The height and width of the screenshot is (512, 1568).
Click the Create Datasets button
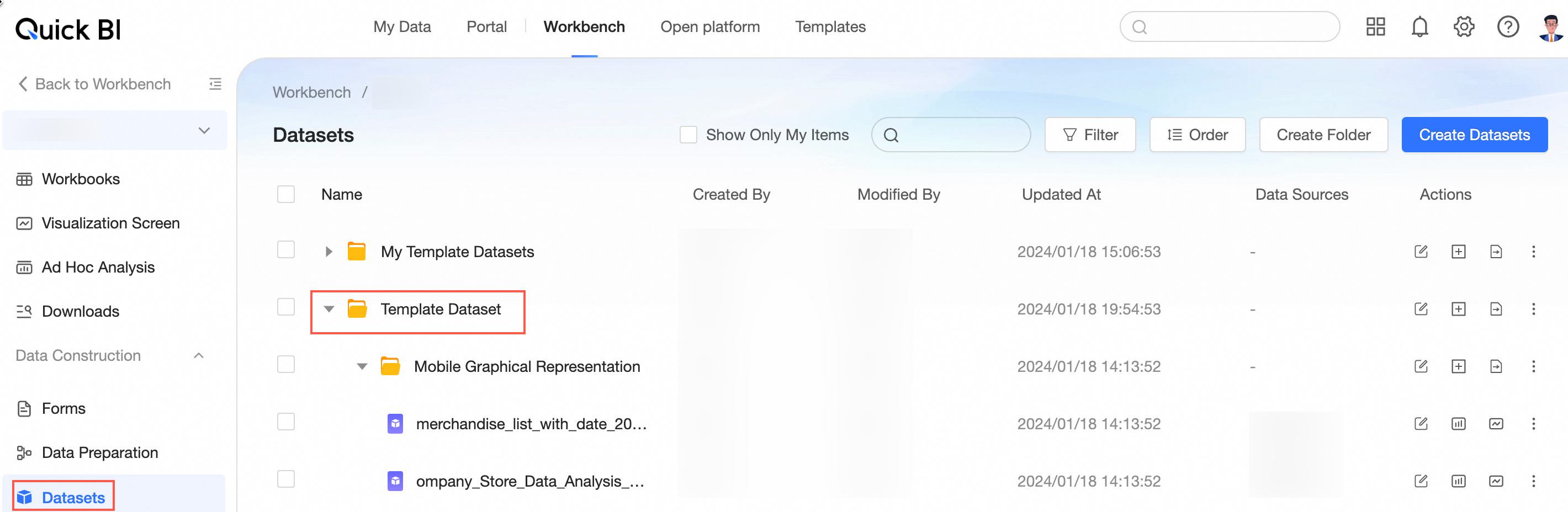tap(1474, 135)
